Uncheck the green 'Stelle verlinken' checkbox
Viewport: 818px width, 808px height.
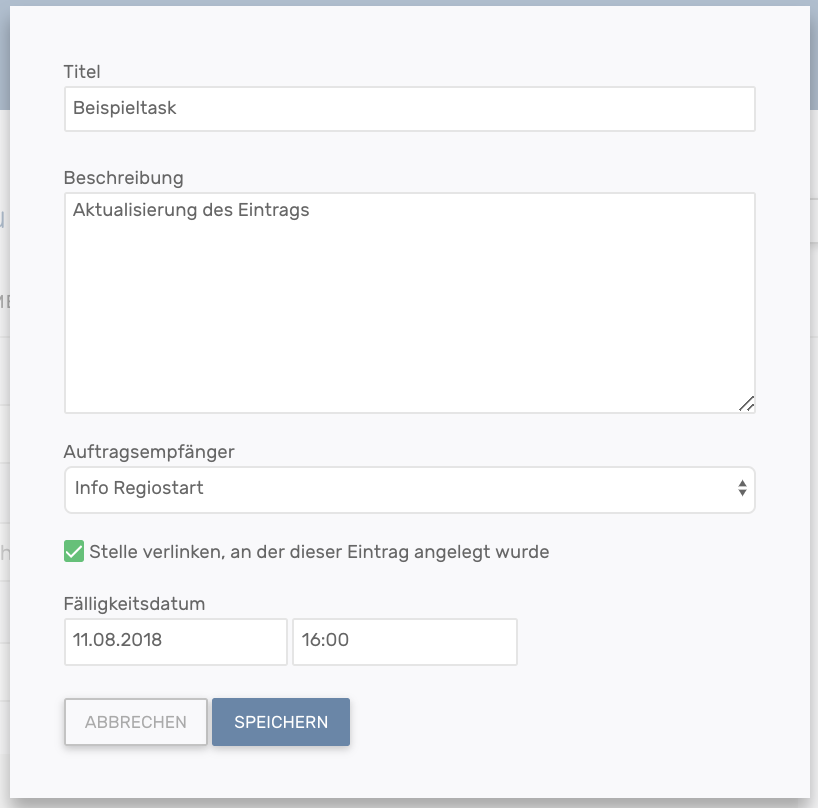click(x=74, y=551)
